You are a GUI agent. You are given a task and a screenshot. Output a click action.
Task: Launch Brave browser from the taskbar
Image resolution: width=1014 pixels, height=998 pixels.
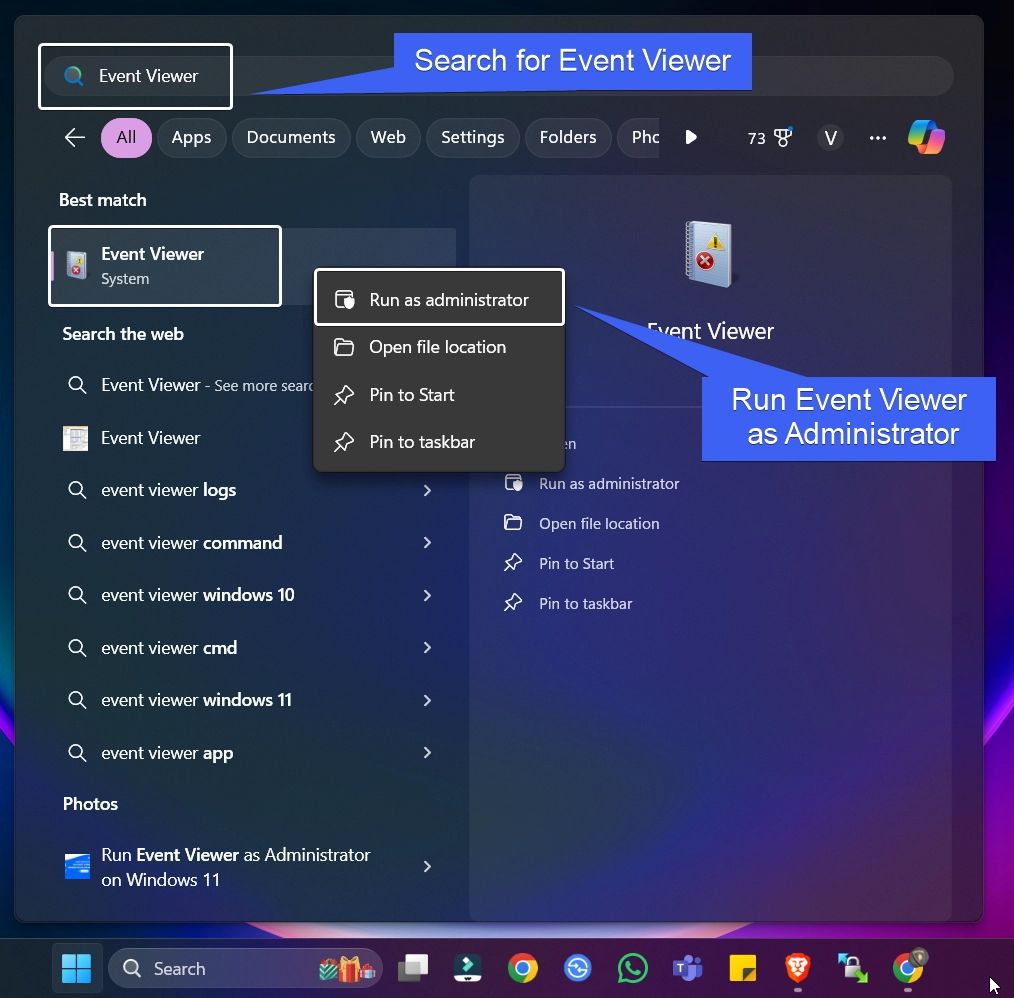(x=797, y=968)
